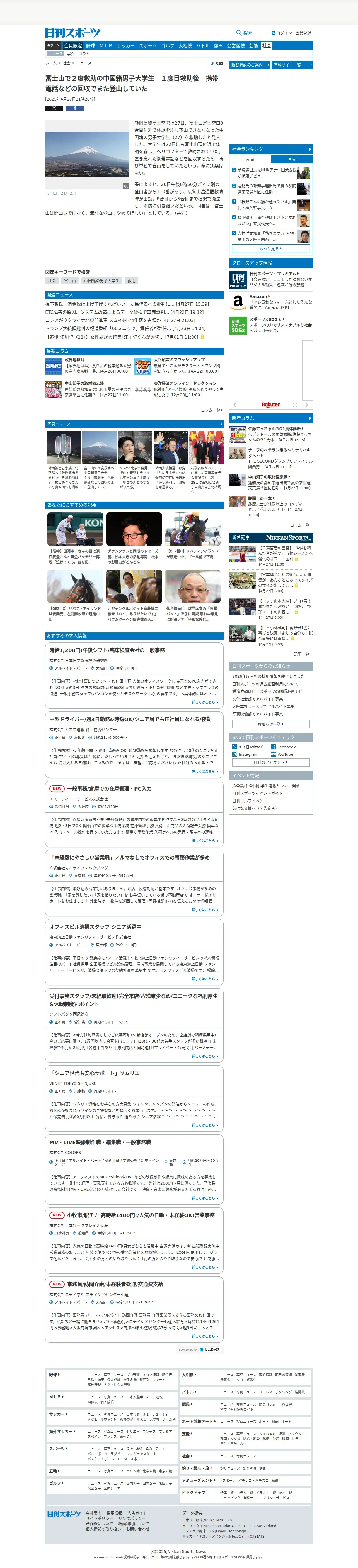Open Facebook icon in SNS box
The width and height of the screenshot is (358, 1568).
[x=273, y=746]
